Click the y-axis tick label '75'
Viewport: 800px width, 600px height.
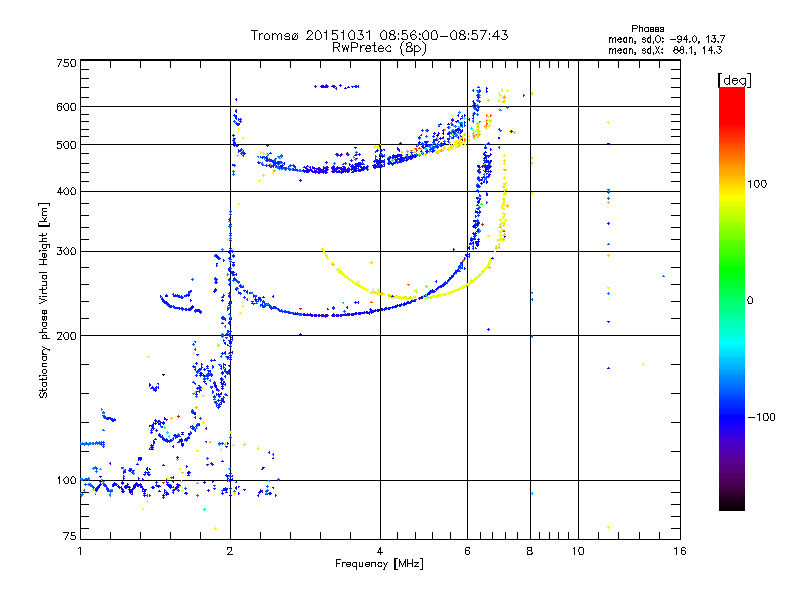click(x=70, y=536)
